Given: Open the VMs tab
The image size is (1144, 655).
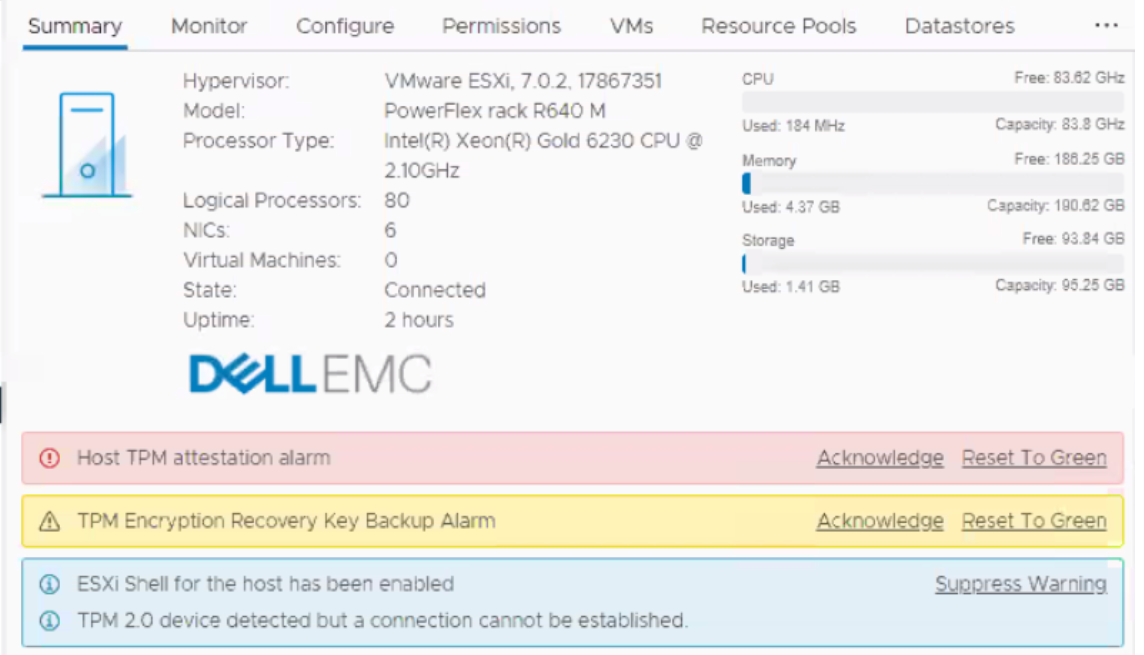Looking at the screenshot, I should 631,26.
